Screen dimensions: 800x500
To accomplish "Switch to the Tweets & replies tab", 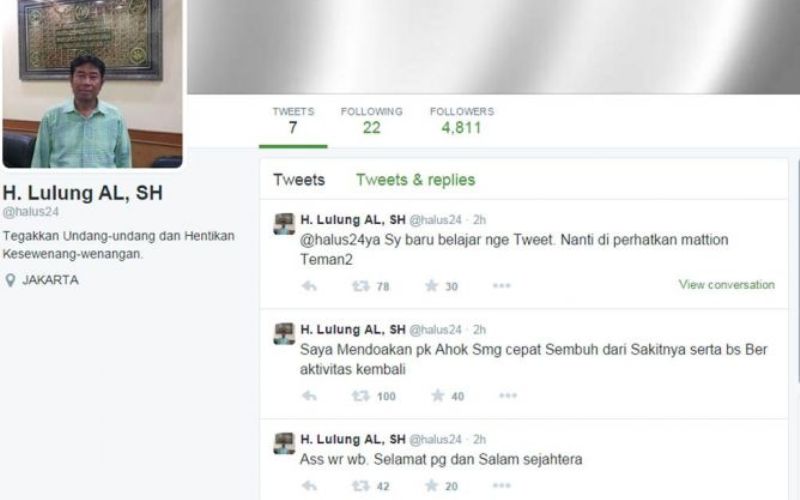I will 415,180.
